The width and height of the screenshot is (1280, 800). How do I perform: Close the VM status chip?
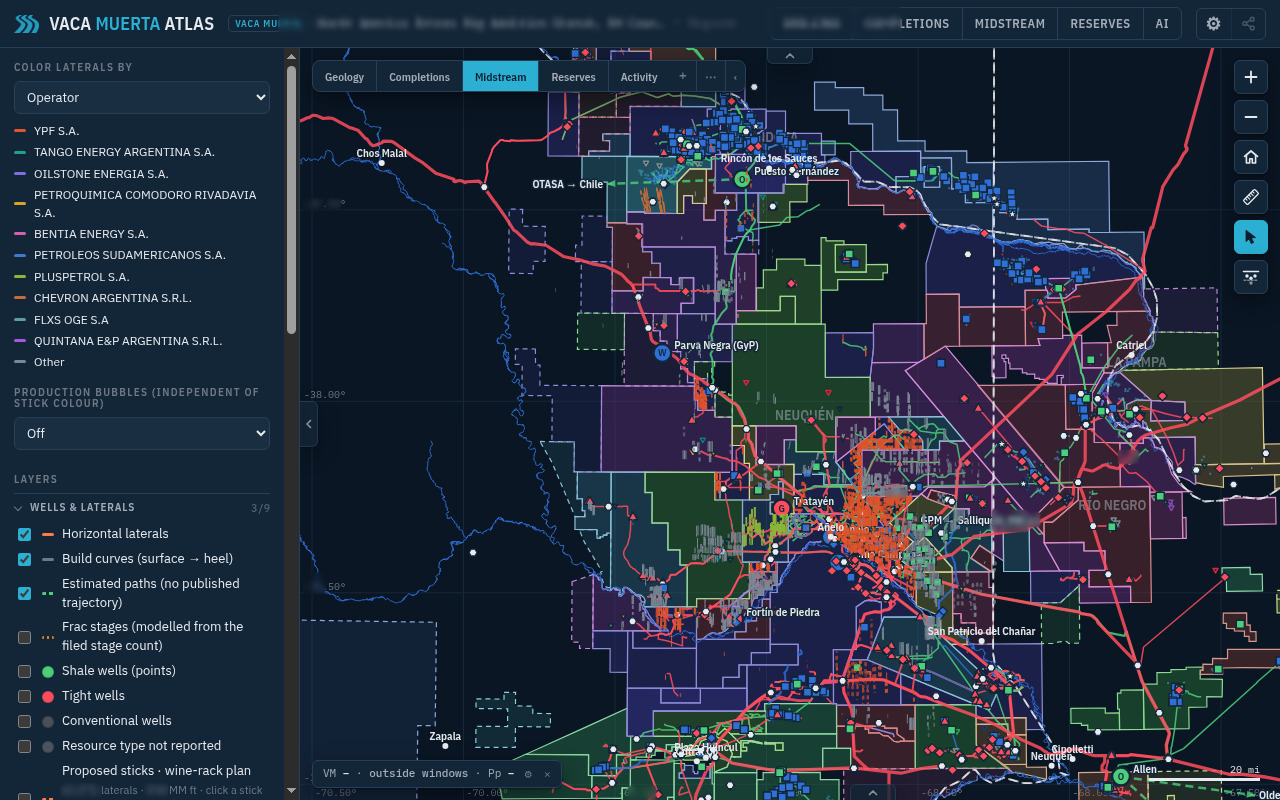click(547, 774)
